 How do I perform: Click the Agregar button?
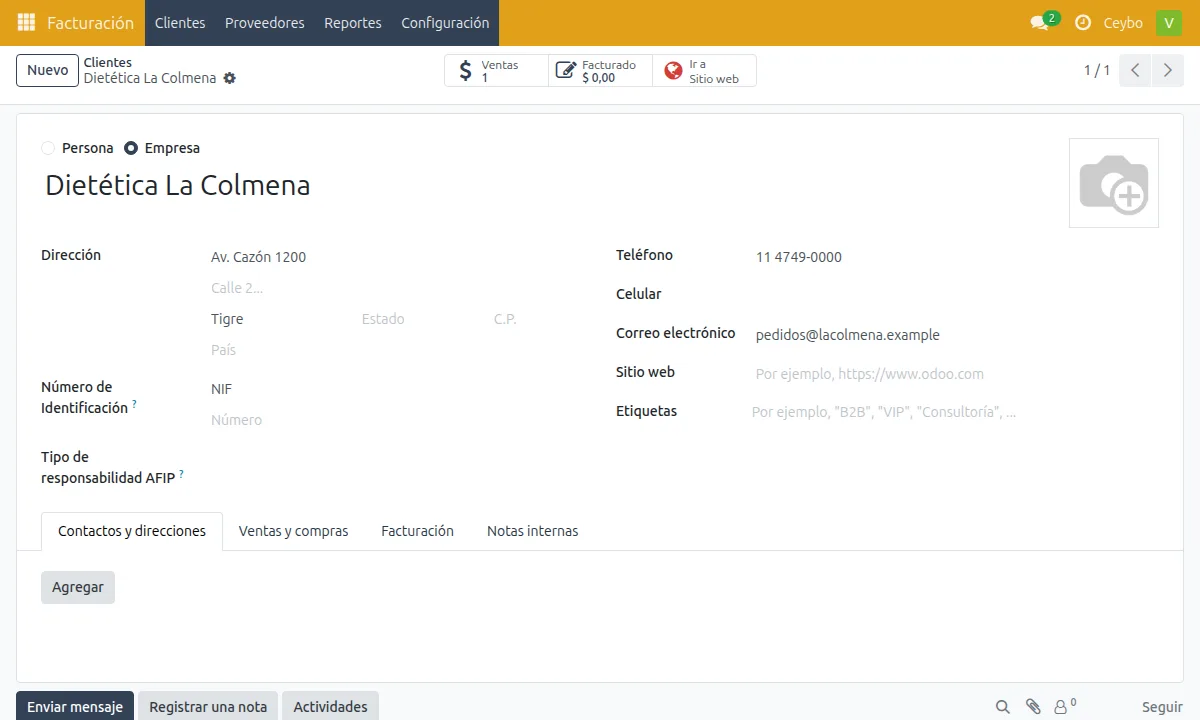click(x=78, y=587)
